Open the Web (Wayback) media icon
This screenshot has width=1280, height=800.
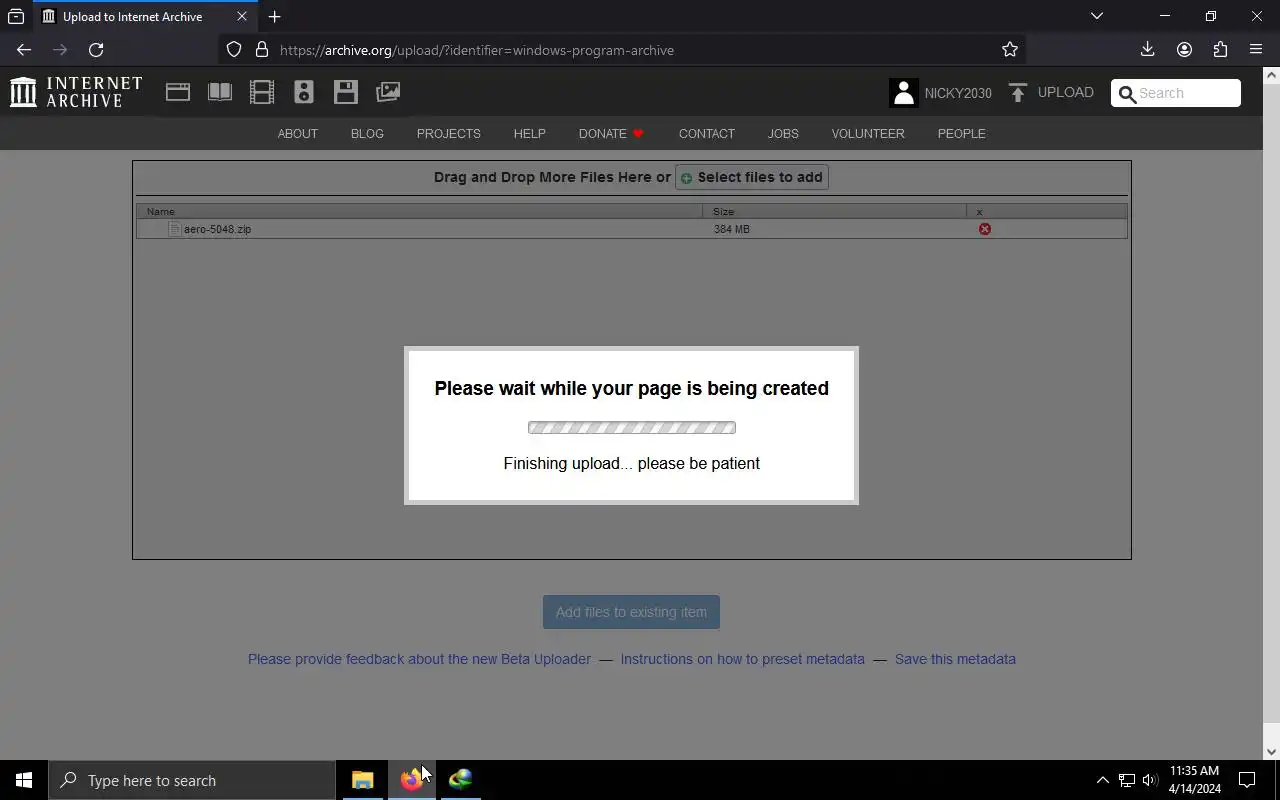point(178,92)
